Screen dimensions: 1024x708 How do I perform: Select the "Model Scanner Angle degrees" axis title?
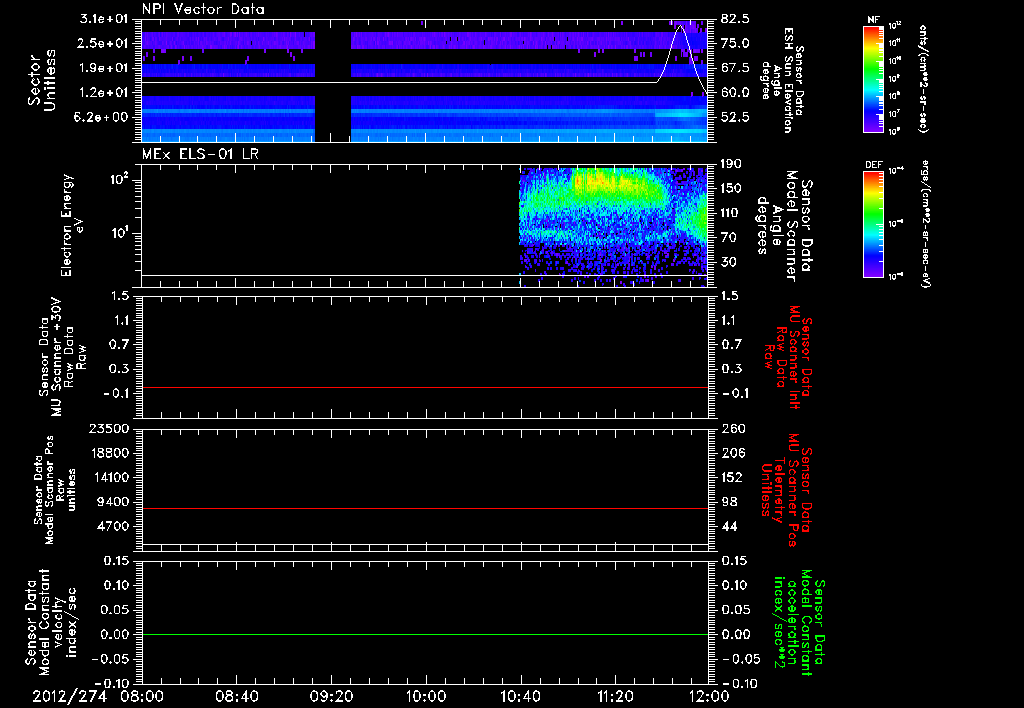click(x=784, y=226)
